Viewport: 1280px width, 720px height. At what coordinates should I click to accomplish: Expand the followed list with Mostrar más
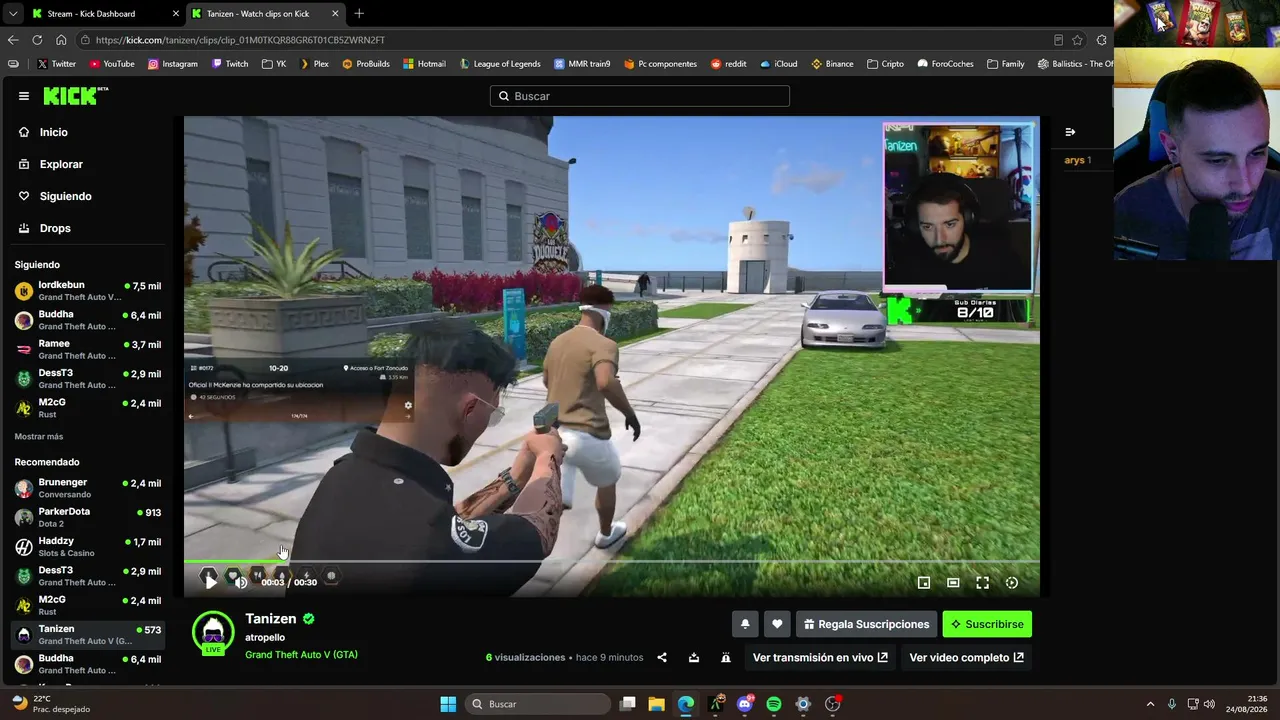coord(39,437)
